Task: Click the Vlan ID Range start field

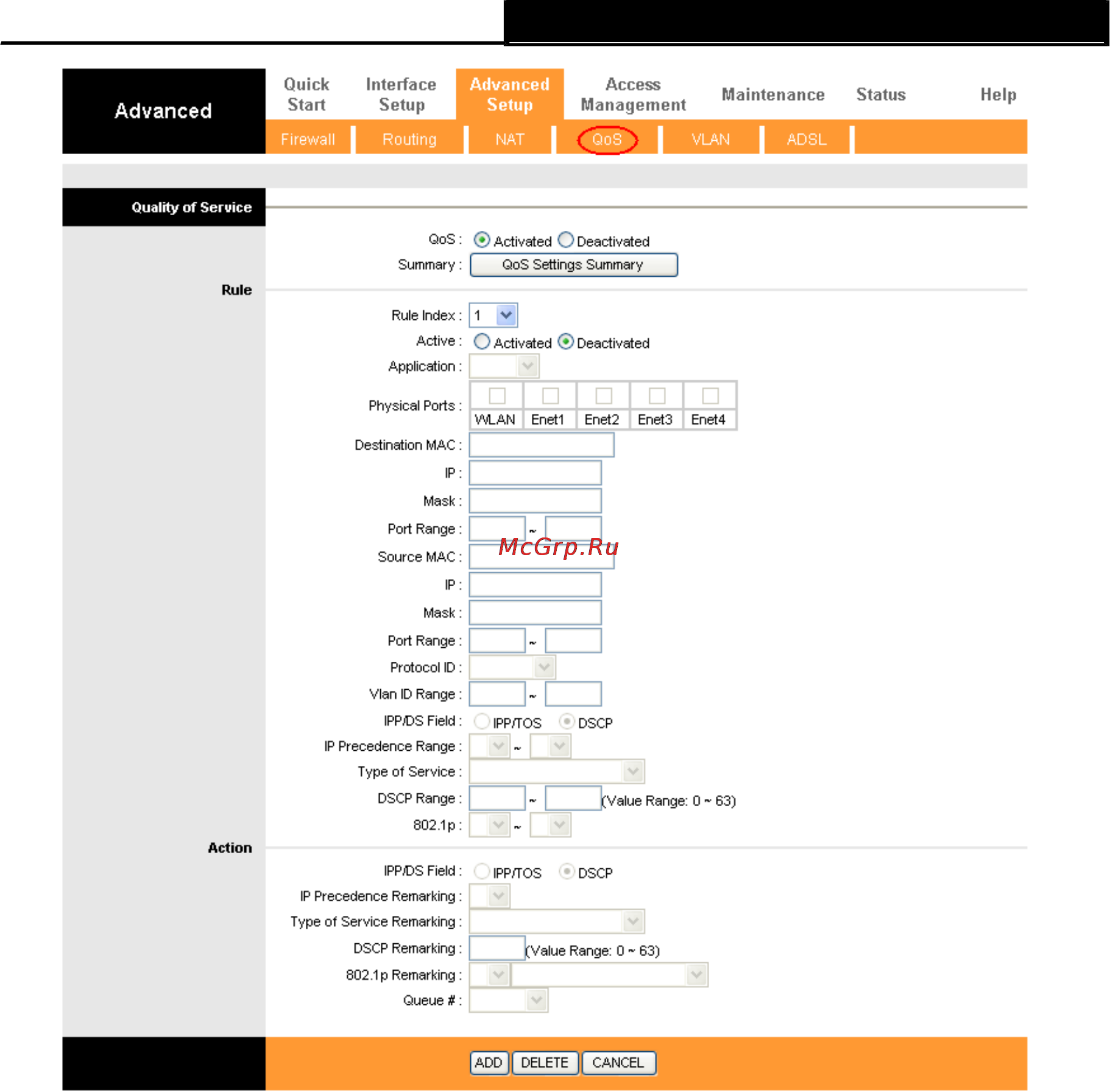Action: (497, 694)
